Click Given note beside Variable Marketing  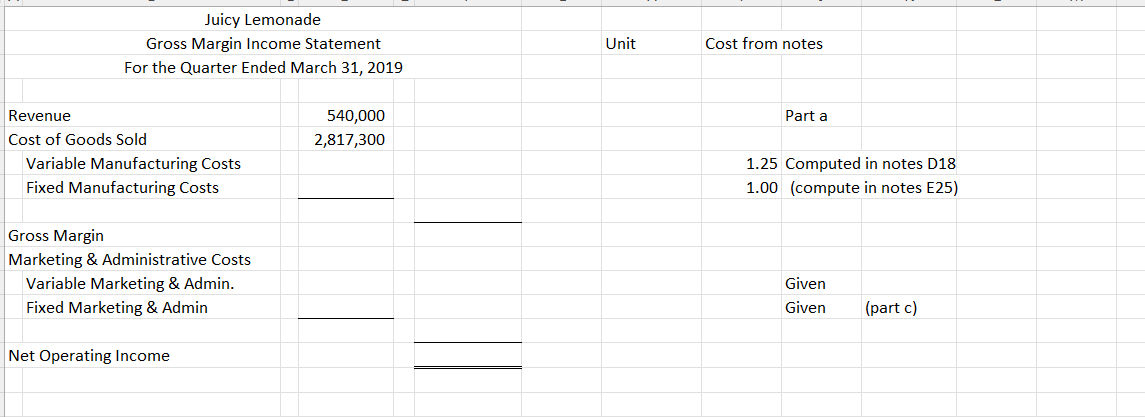805,283
